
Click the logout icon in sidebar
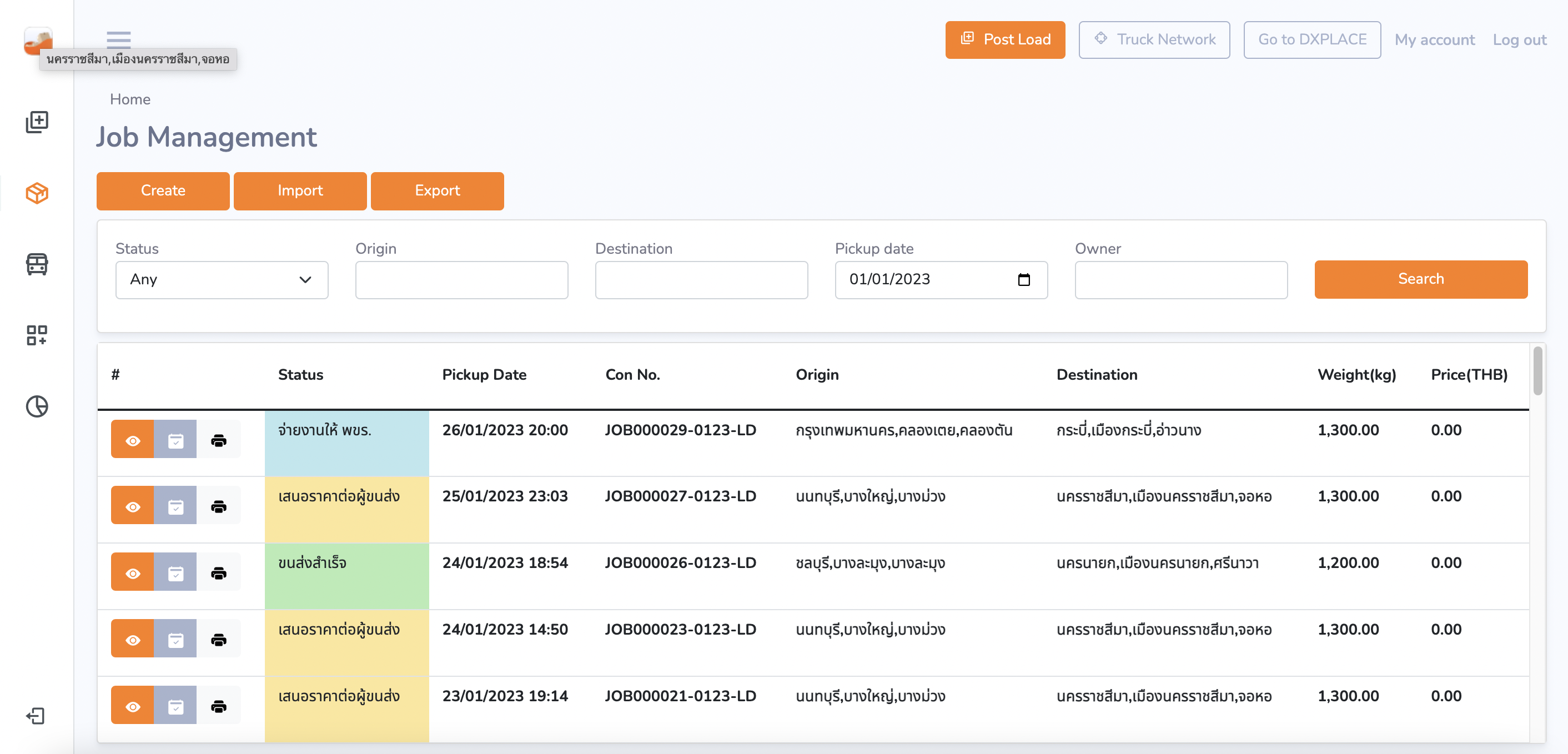36,716
